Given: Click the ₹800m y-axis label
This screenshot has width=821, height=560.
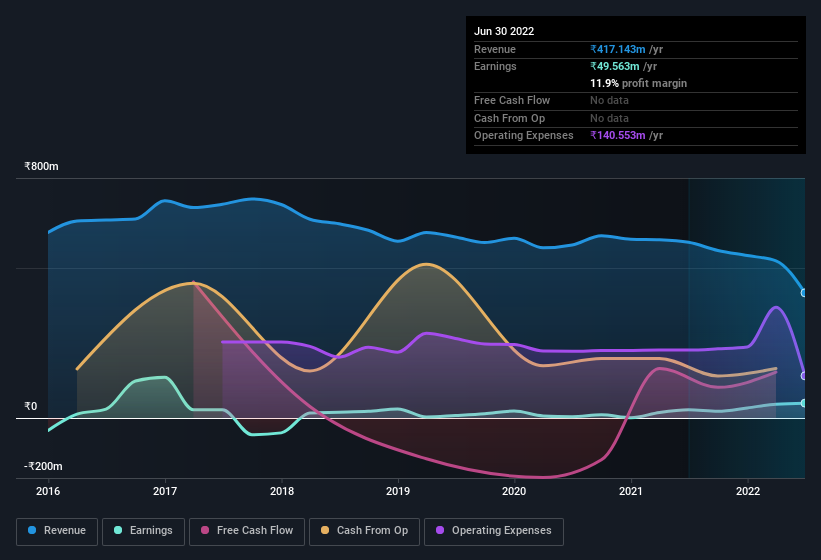Looking at the screenshot, I should (41, 166).
